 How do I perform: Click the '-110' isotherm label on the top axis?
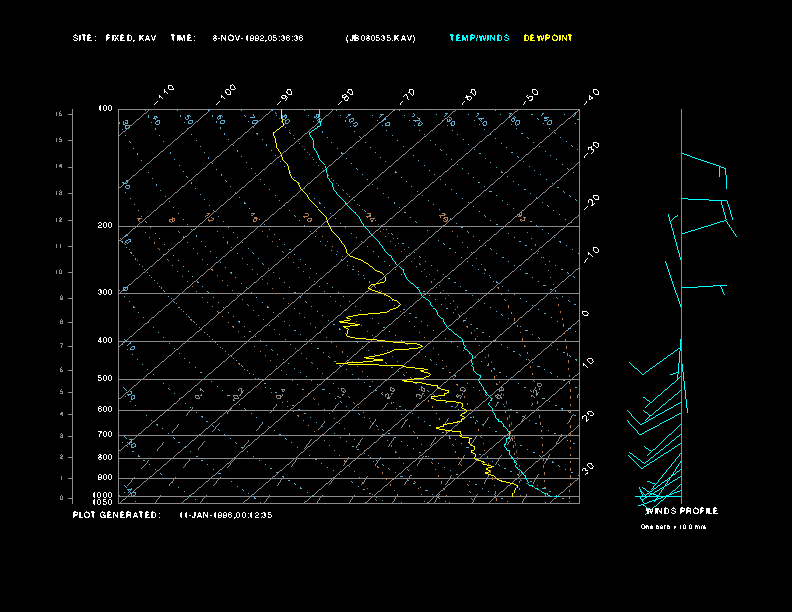point(164,95)
